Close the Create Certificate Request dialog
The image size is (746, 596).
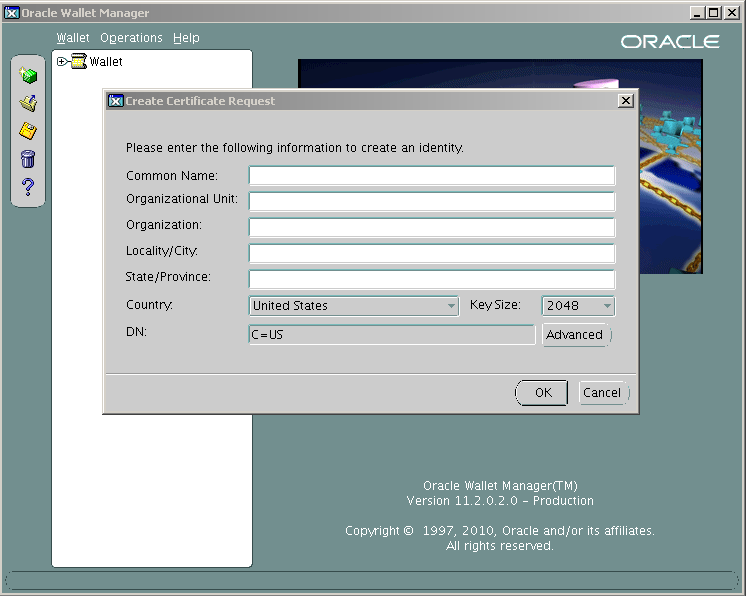pos(626,100)
